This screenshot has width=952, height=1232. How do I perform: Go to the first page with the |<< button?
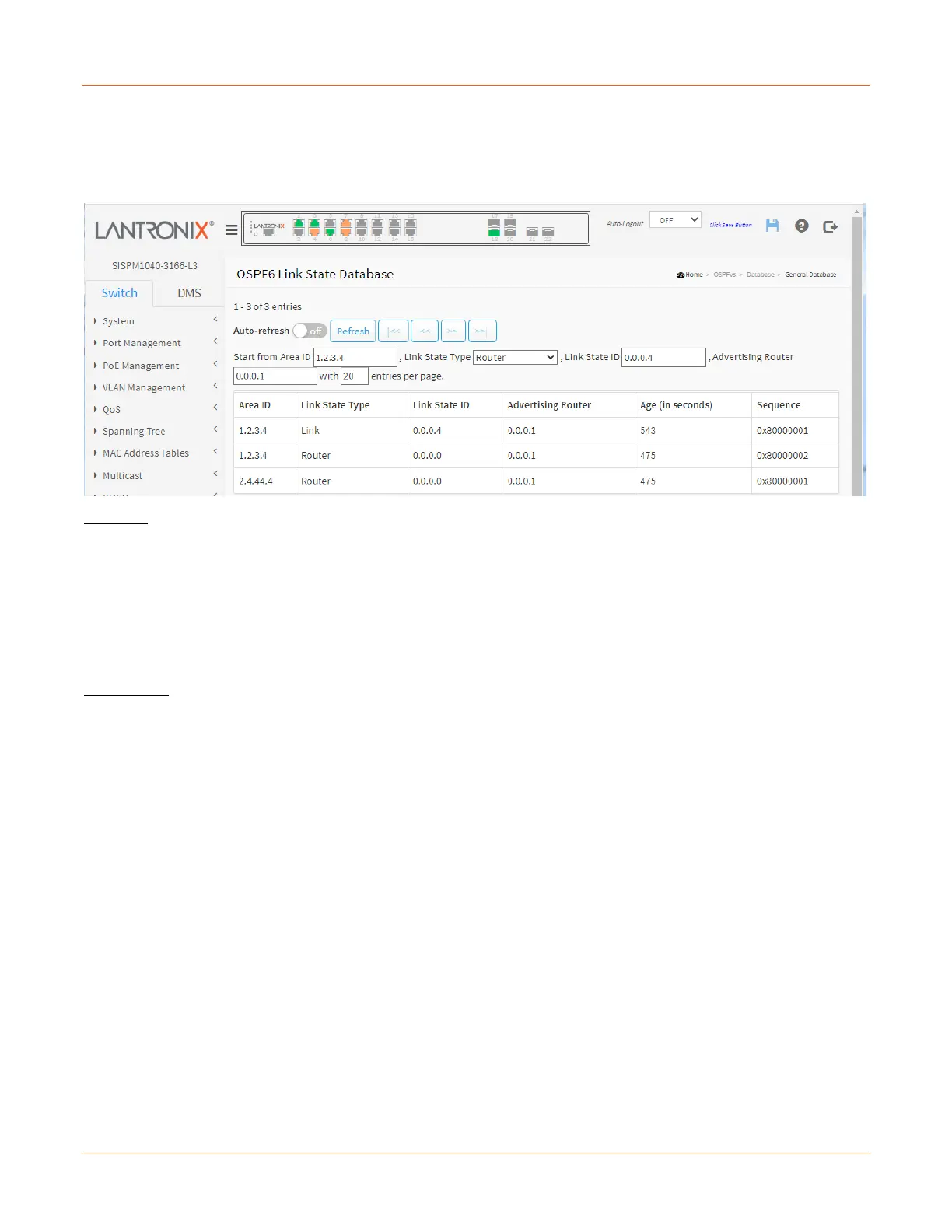(394, 331)
